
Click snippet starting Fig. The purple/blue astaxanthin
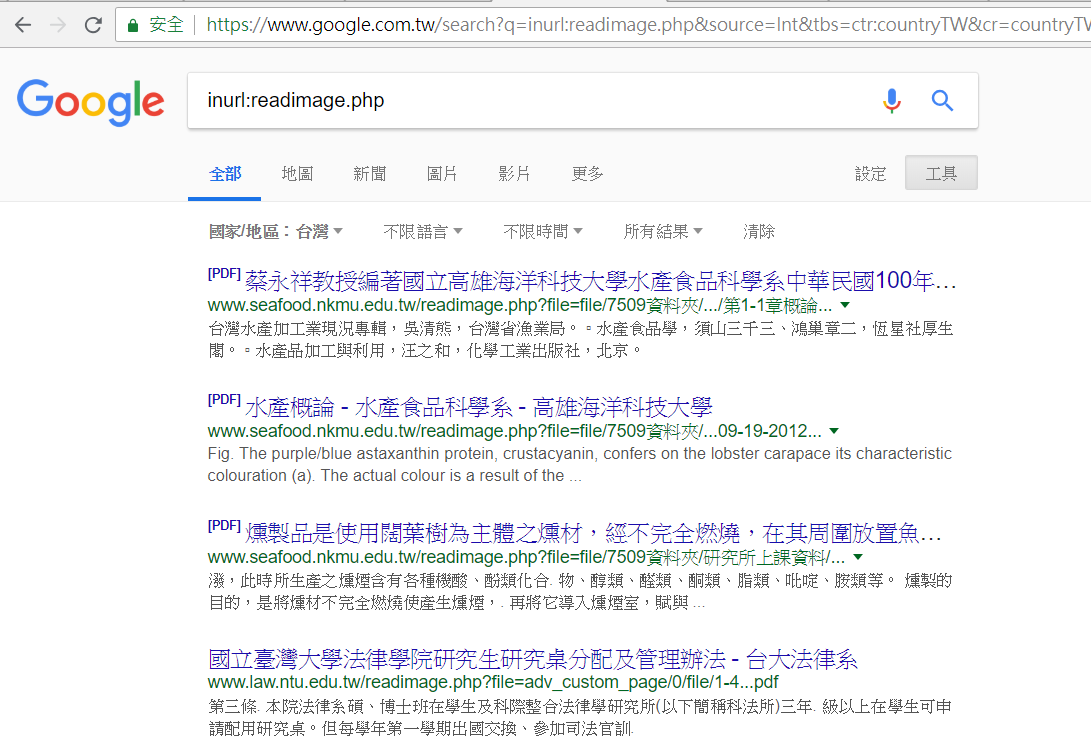[x=580, y=465]
